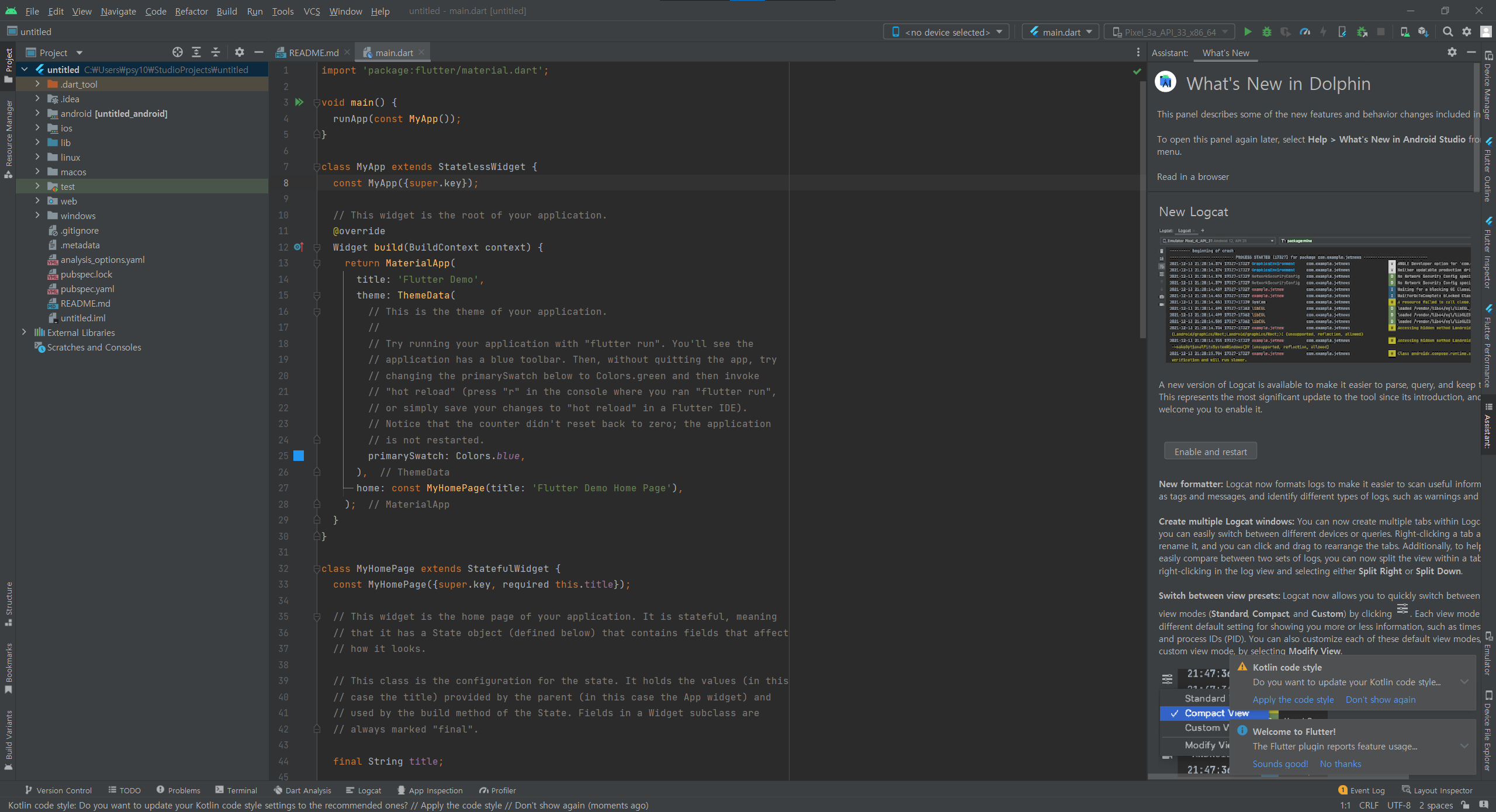Click the override gutter icon on line 12
This screenshot has width=1496, height=812.
tap(299, 247)
